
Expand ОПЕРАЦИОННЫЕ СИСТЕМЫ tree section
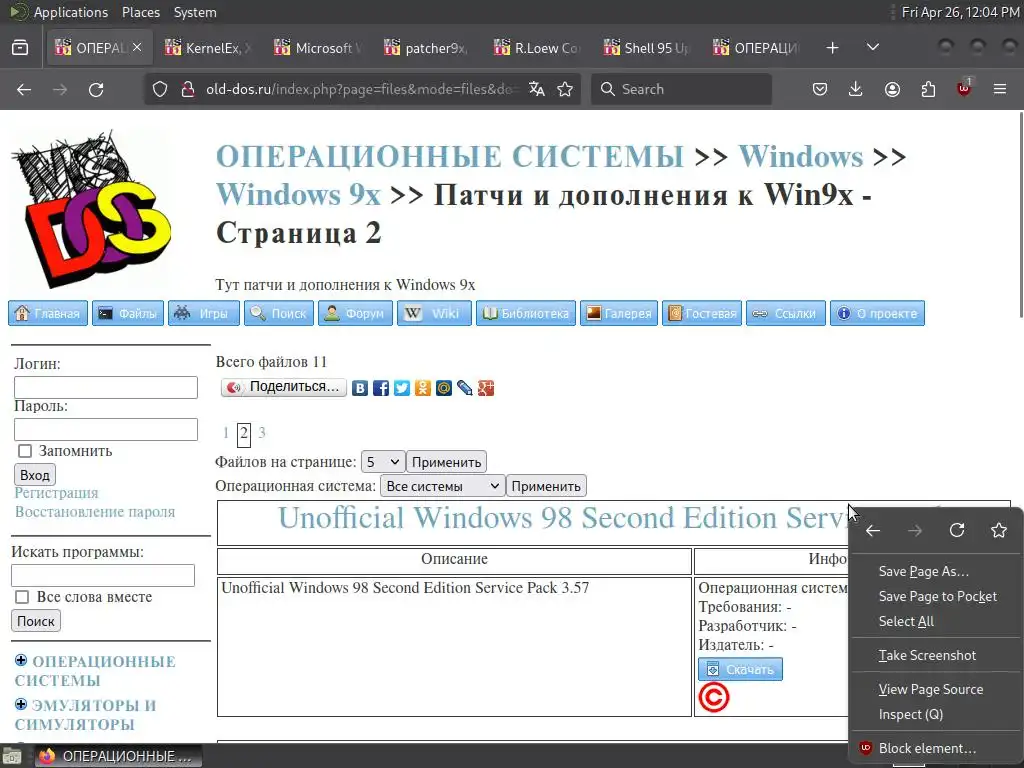(x=21, y=660)
